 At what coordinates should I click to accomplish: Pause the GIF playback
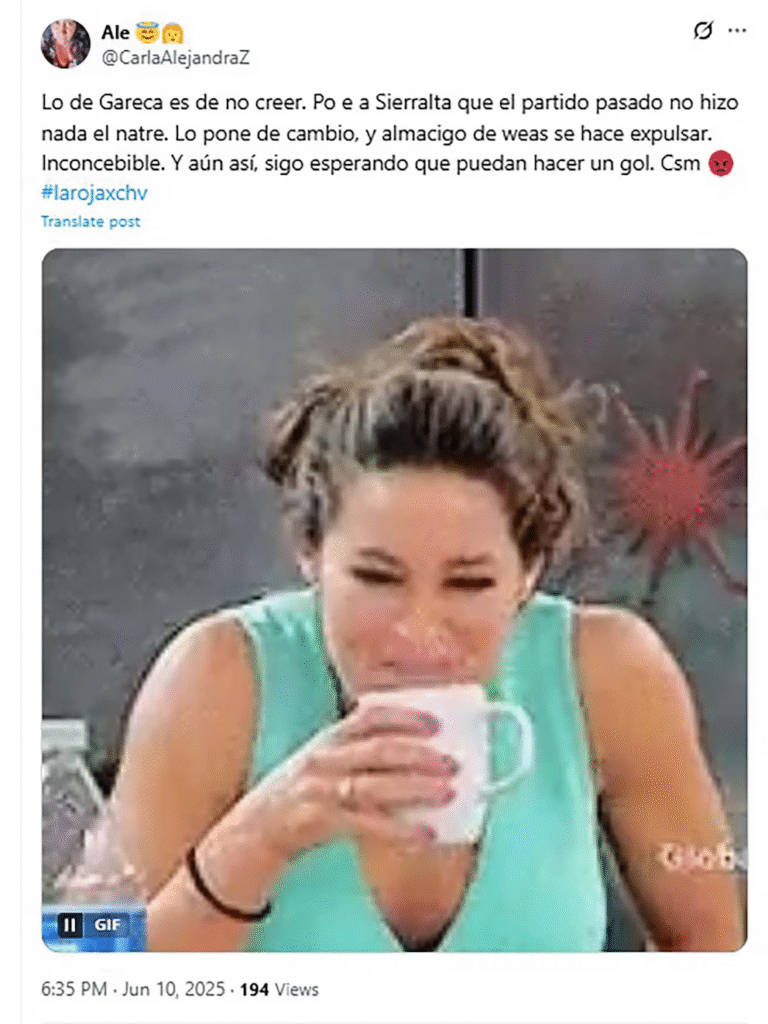pos(69,925)
